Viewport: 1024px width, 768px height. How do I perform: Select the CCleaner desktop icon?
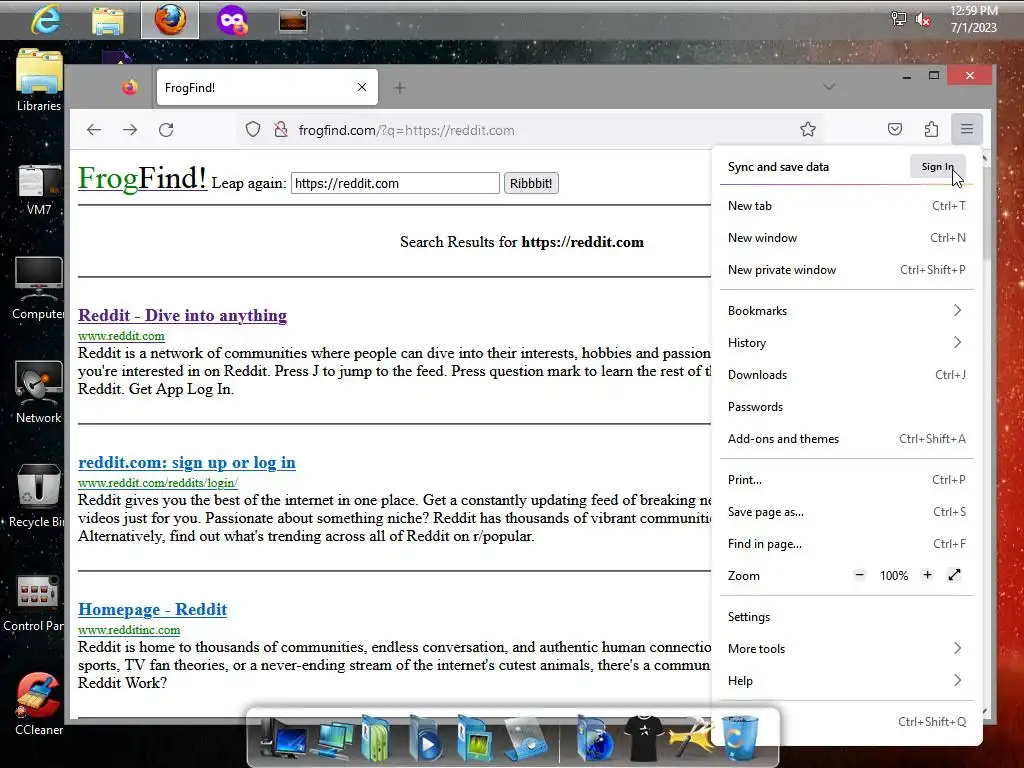(39, 705)
